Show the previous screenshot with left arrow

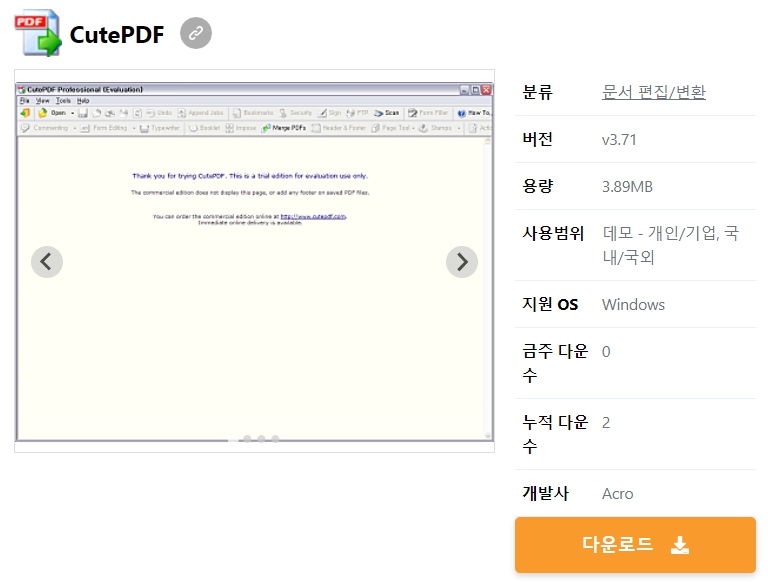click(47, 262)
